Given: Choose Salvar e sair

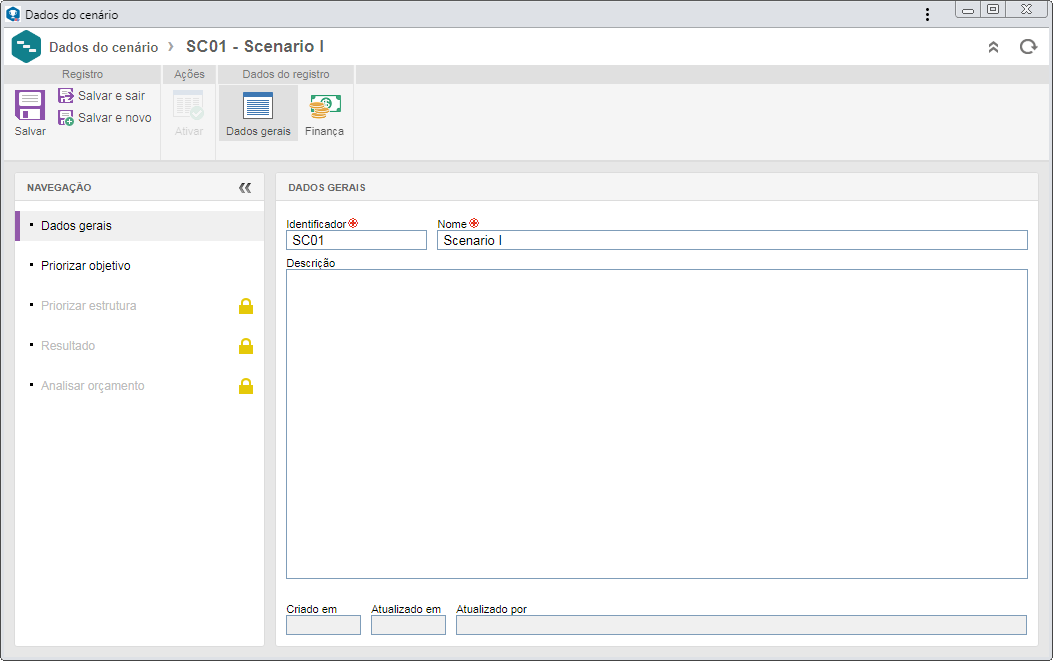Looking at the screenshot, I should 102,96.
